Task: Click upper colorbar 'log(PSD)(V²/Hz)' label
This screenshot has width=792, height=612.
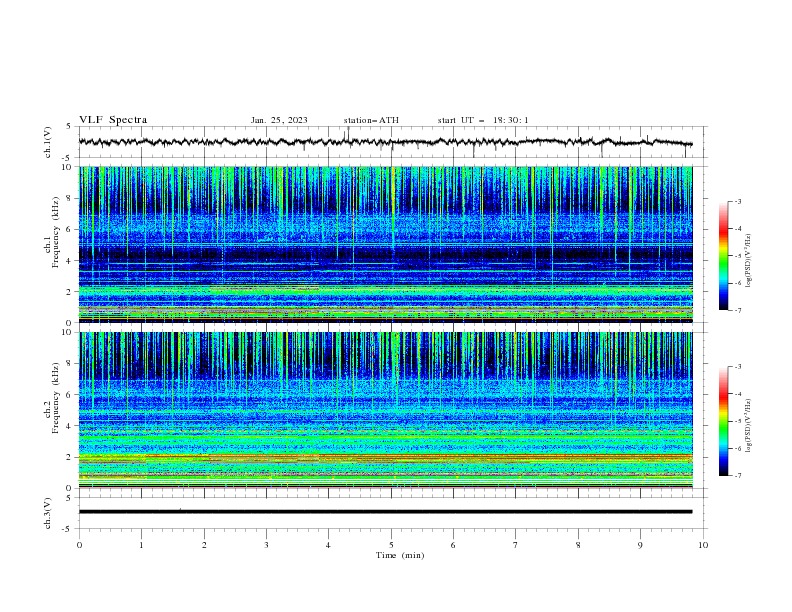Action: coord(748,261)
